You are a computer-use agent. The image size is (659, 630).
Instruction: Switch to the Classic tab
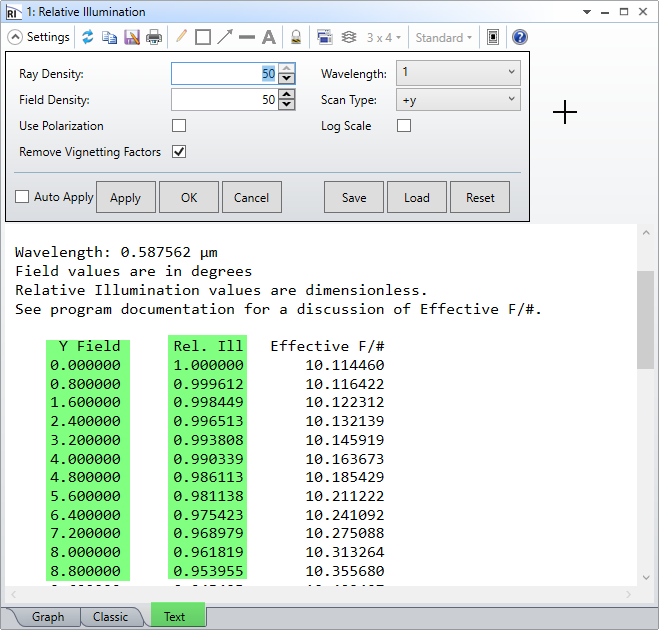[x=111, y=617]
